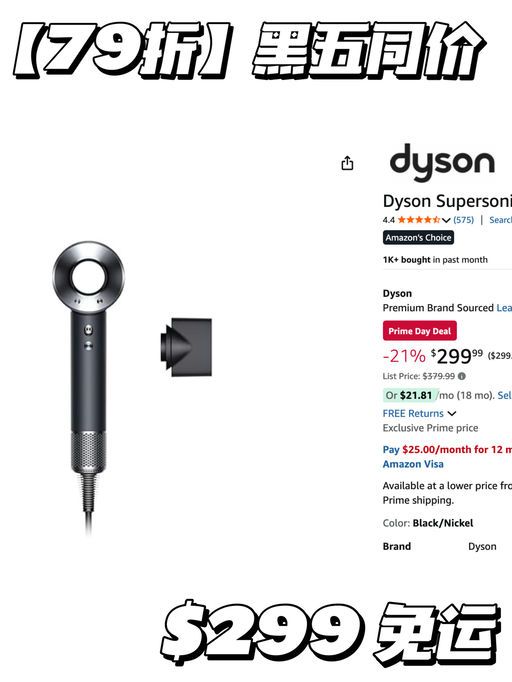Click the List Price info icon
The image size is (512, 682).
[x=462, y=376]
